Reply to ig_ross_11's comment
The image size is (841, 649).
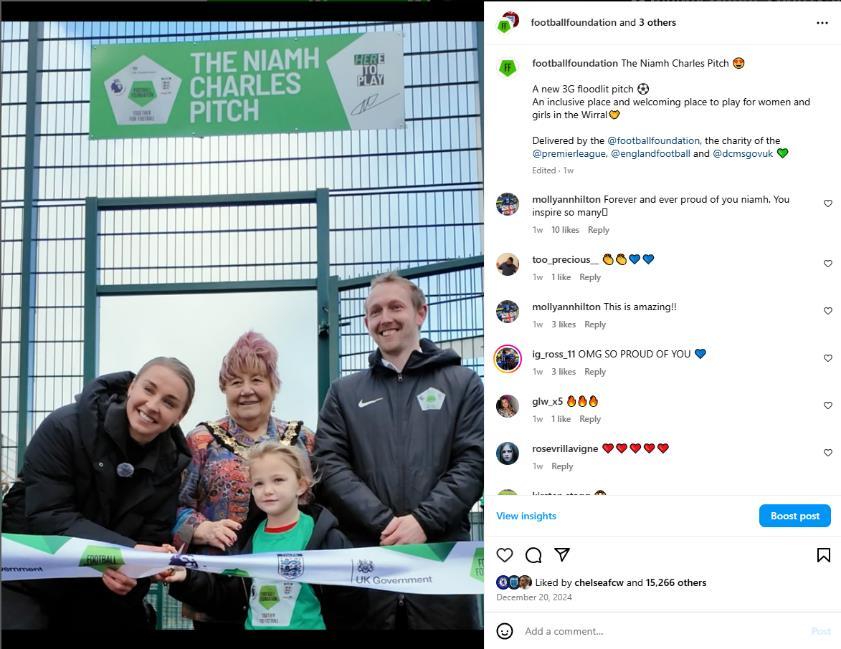595,371
